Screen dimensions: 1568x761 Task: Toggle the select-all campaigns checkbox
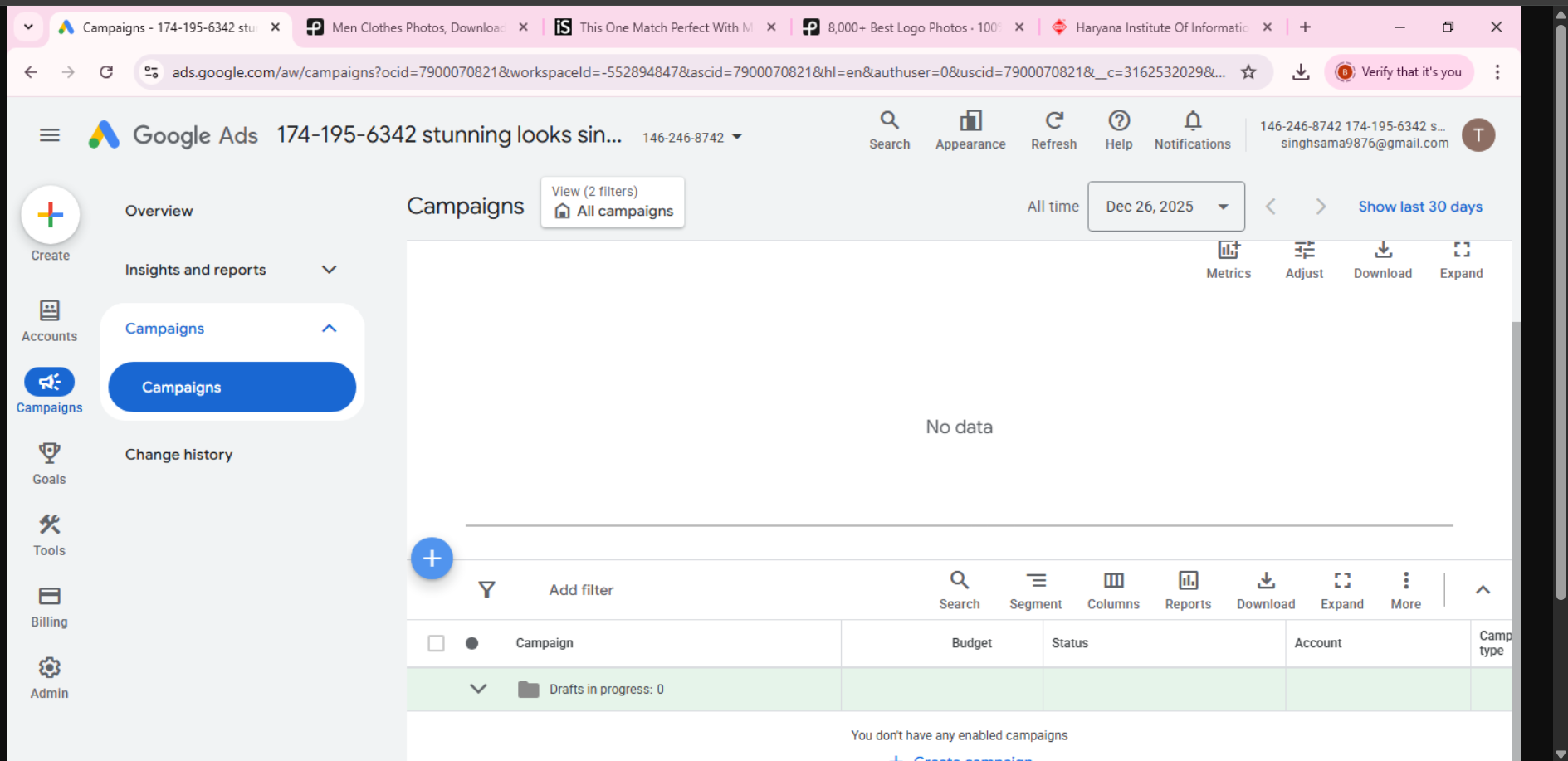(436, 643)
